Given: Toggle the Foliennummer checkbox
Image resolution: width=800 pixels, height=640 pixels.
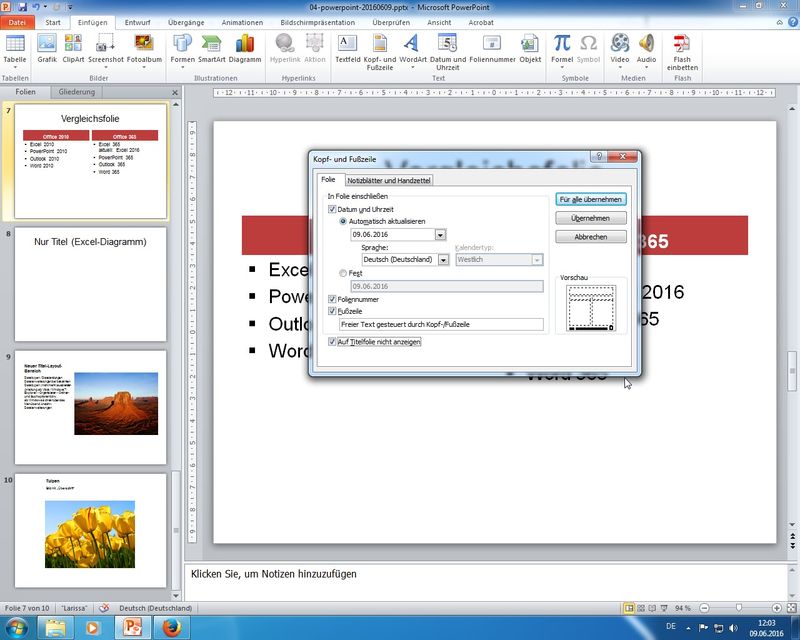Looking at the screenshot, I should coord(333,299).
